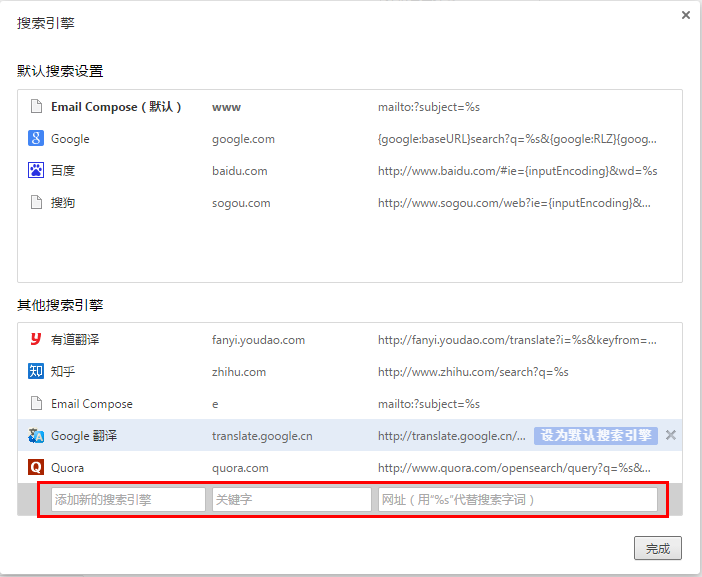Click the {google:baseURL}search URL

(x=517, y=139)
